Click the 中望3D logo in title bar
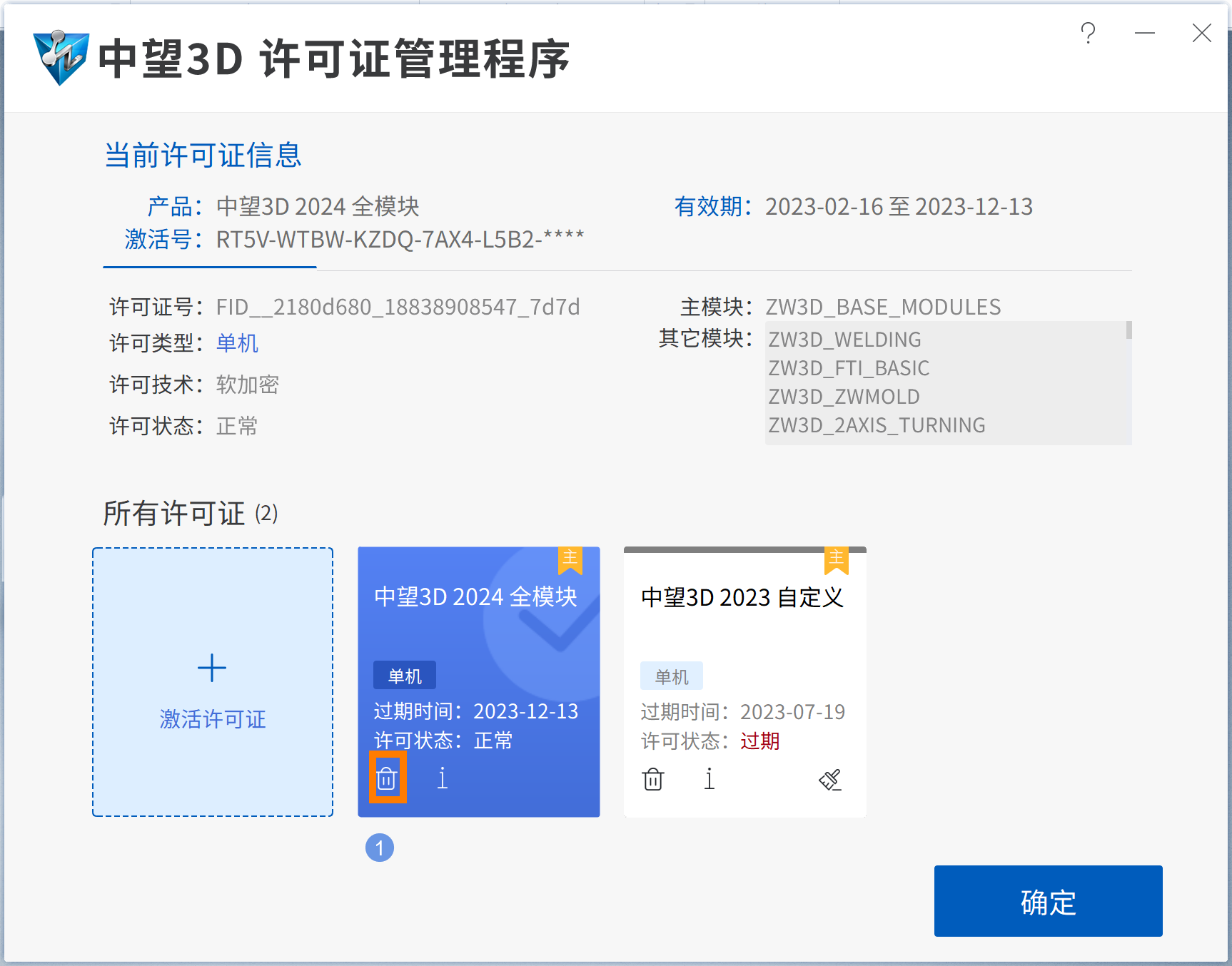The width and height of the screenshot is (1232, 966). pos(61,57)
